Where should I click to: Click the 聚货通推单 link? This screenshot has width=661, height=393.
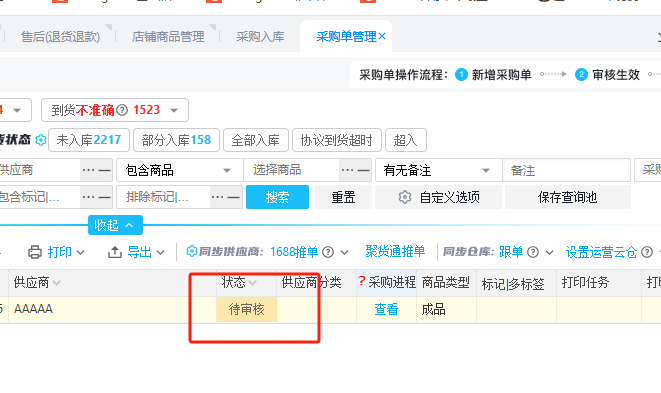[x=395, y=252]
